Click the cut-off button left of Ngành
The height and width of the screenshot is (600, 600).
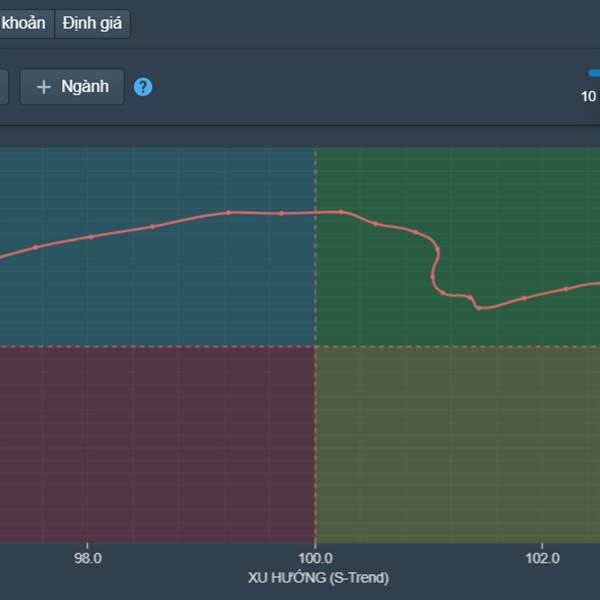(x=3, y=87)
